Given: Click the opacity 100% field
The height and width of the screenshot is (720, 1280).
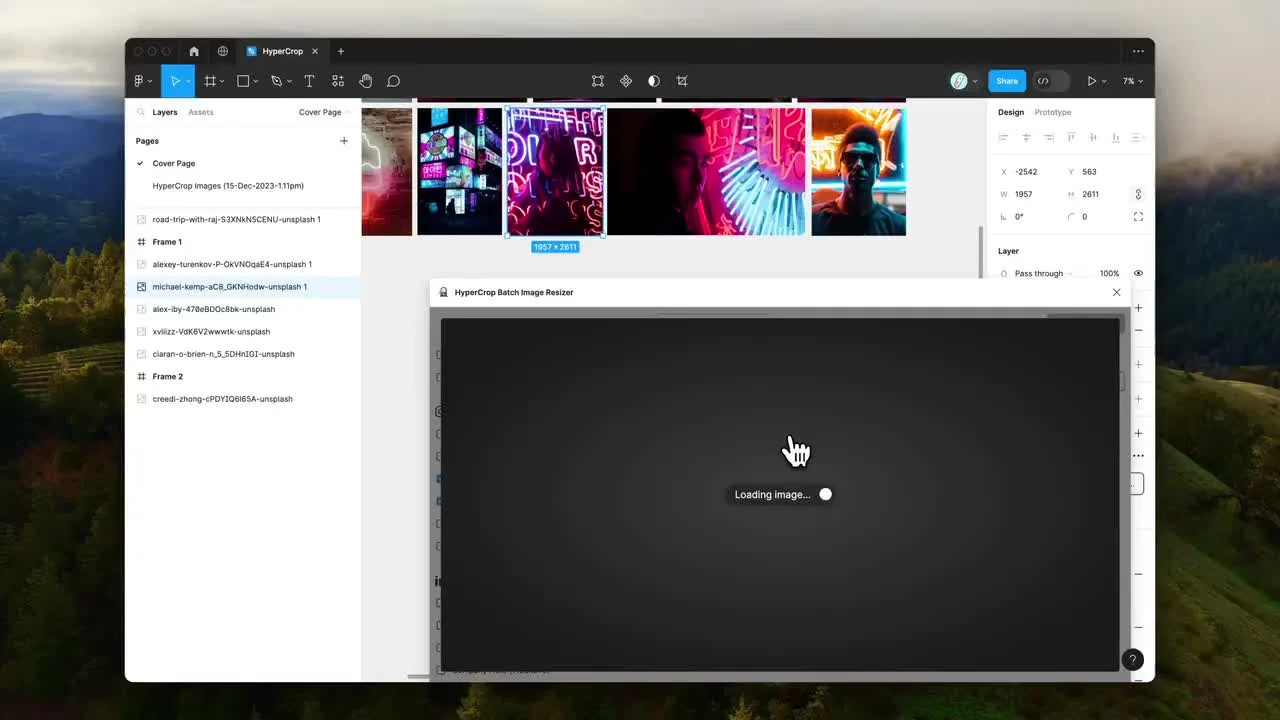Looking at the screenshot, I should pos(1109,273).
